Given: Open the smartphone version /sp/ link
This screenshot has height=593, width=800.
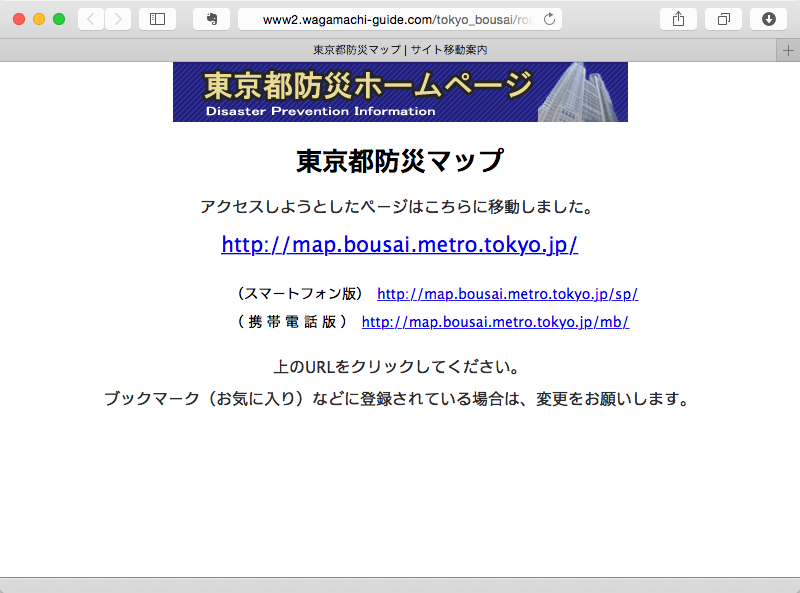Looking at the screenshot, I should click(x=507, y=294).
